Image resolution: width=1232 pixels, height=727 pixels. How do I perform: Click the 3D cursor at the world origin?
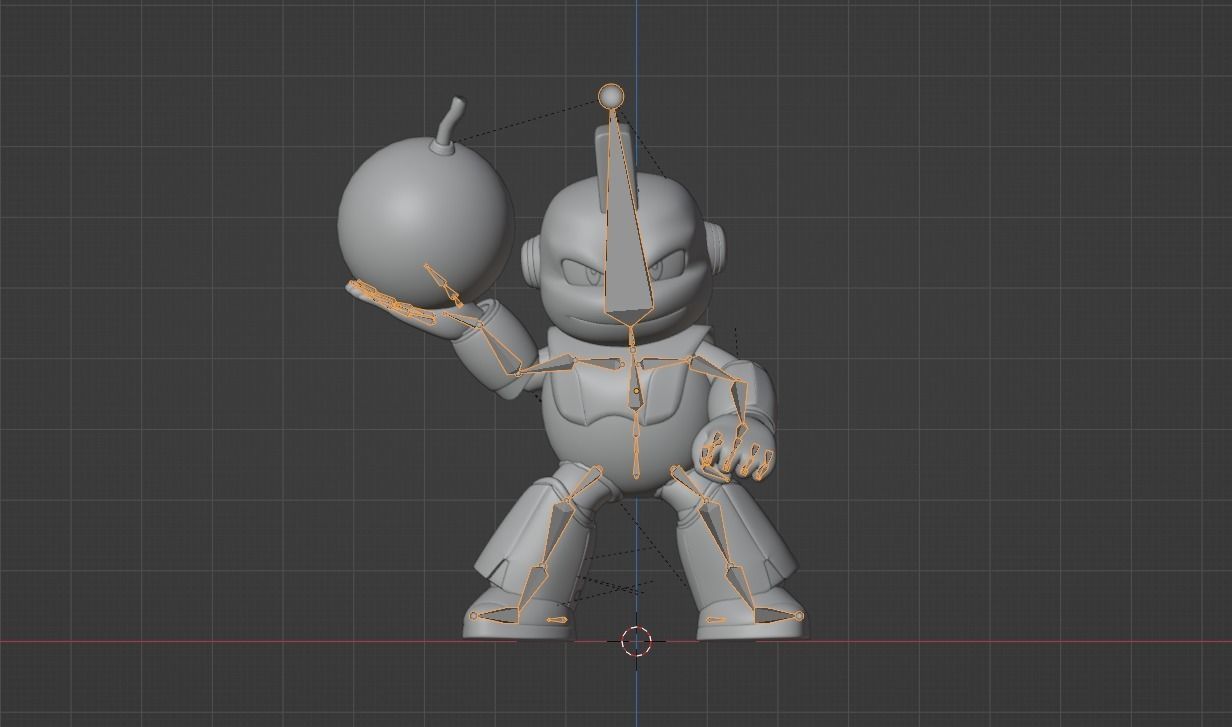(x=636, y=641)
